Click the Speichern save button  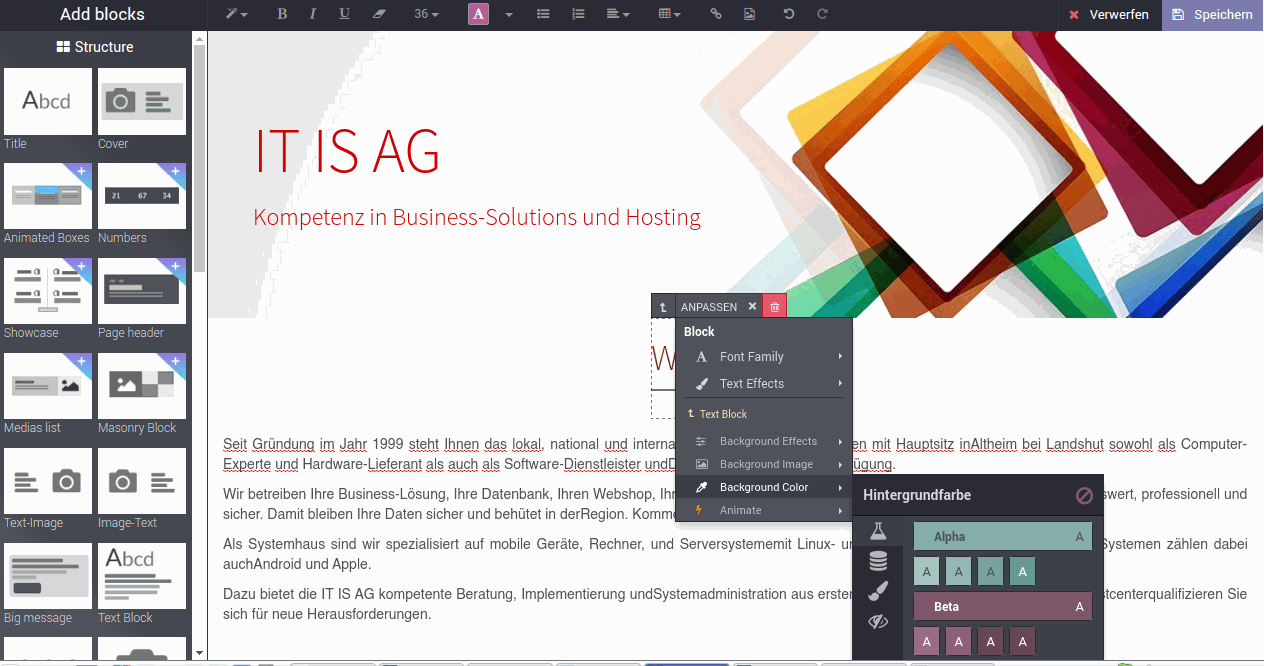[x=1213, y=15]
